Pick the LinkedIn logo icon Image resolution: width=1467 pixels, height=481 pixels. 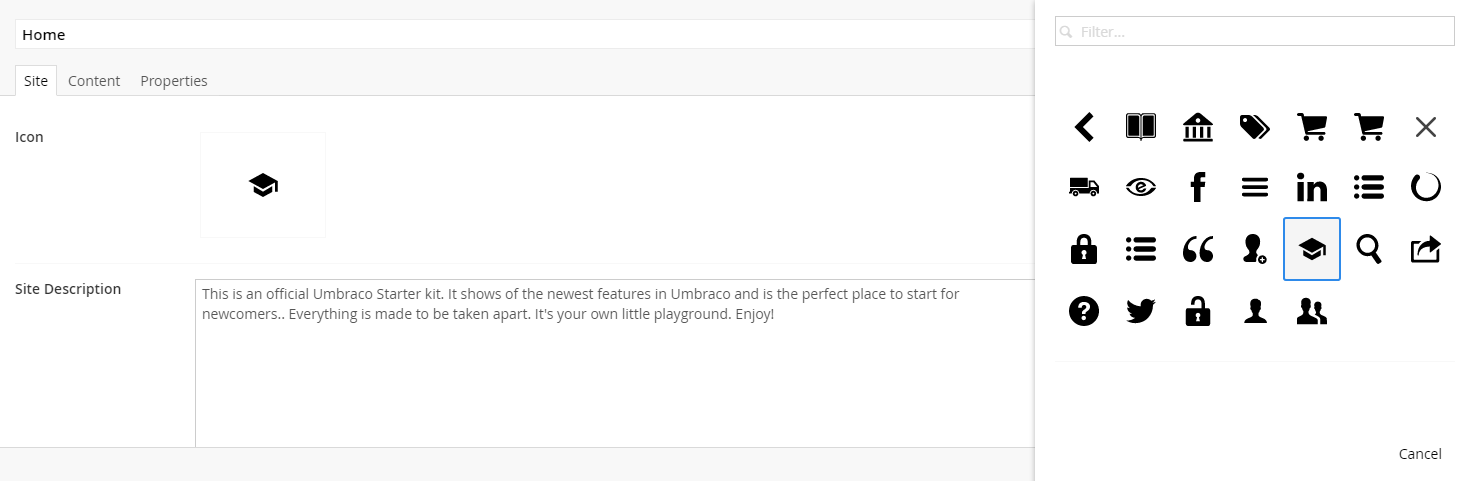(x=1312, y=186)
